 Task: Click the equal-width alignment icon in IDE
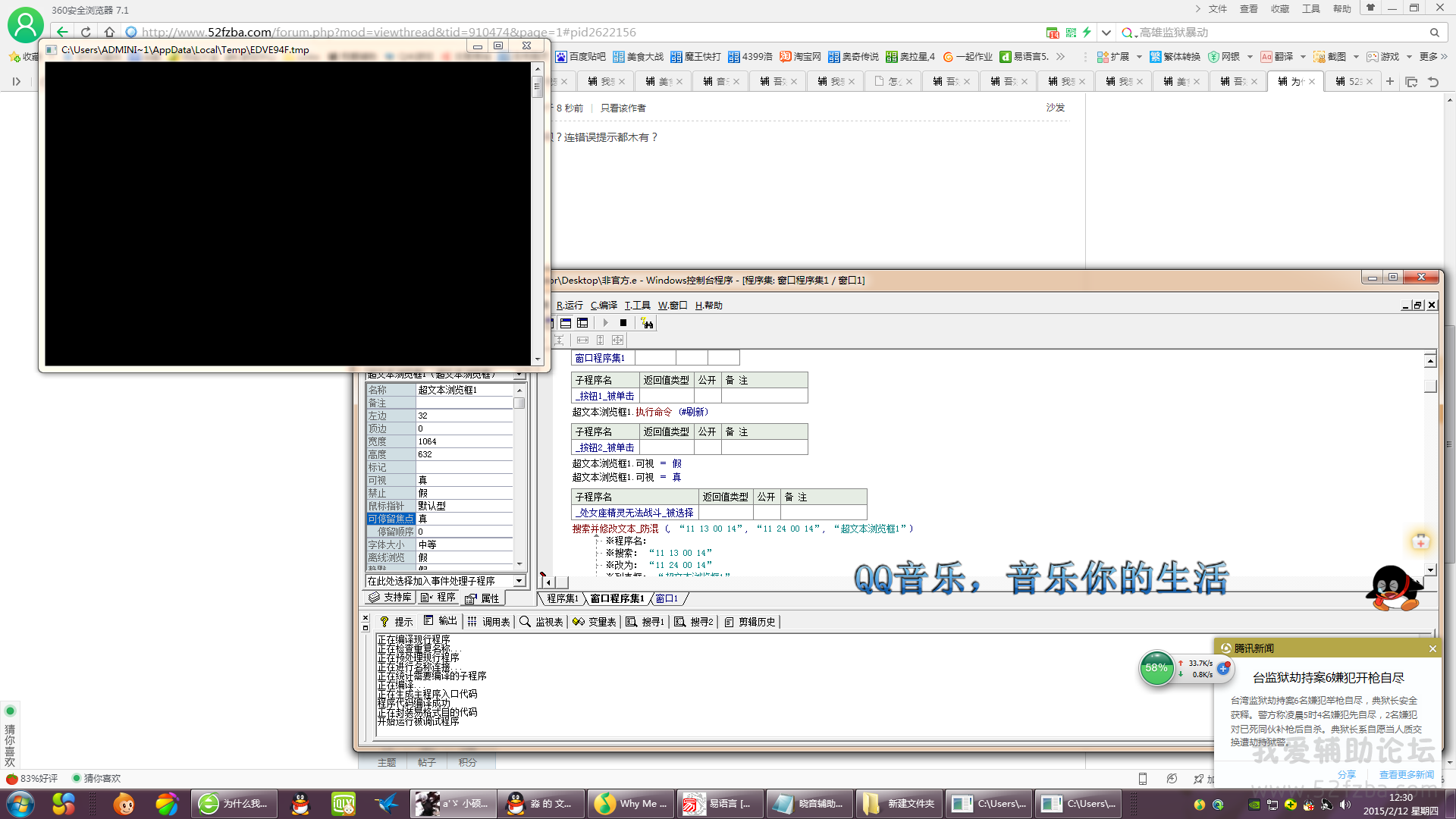click(x=582, y=340)
